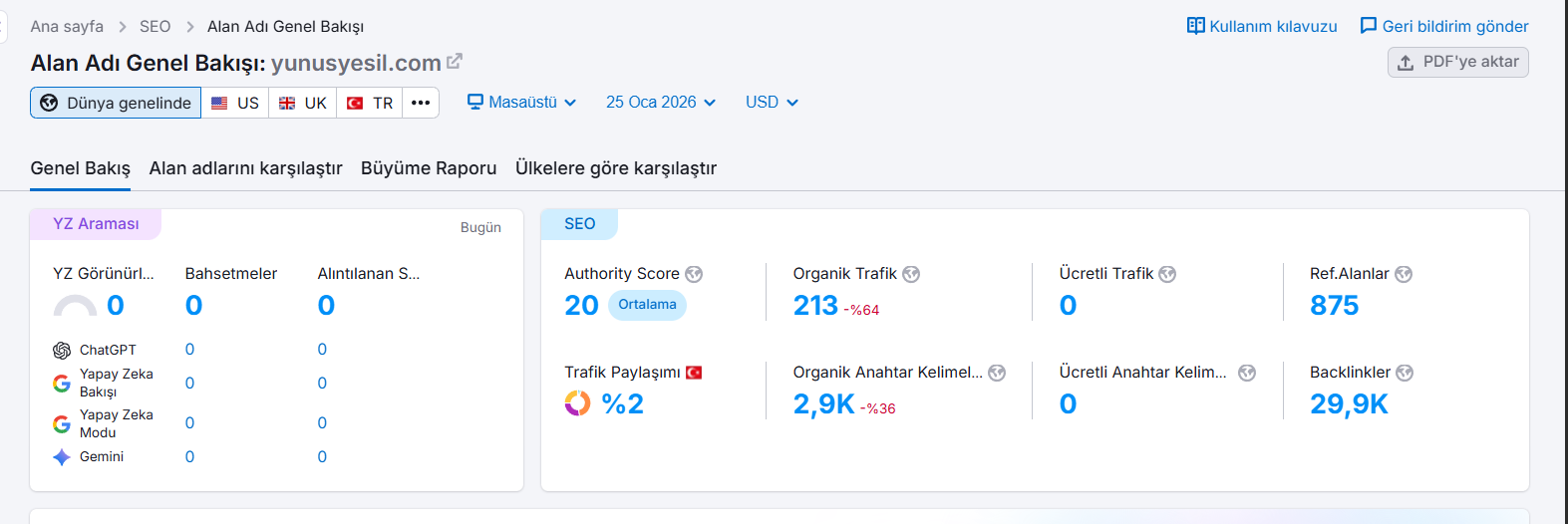This screenshot has height=524, width=1568.
Task: Open Kullanım kılavuzu link
Action: coord(1262,26)
